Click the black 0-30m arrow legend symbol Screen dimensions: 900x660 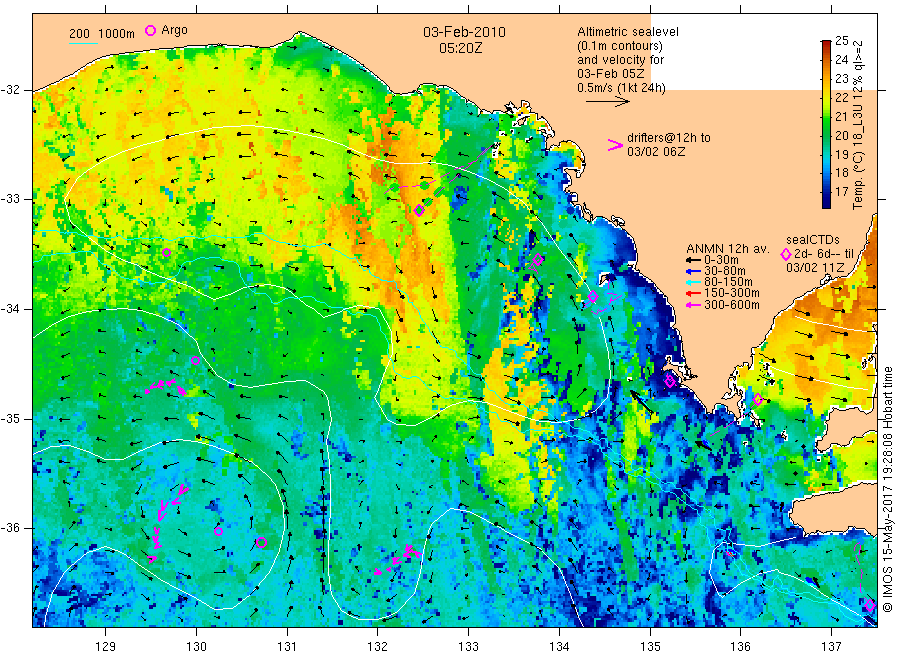(x=693, y=260)
